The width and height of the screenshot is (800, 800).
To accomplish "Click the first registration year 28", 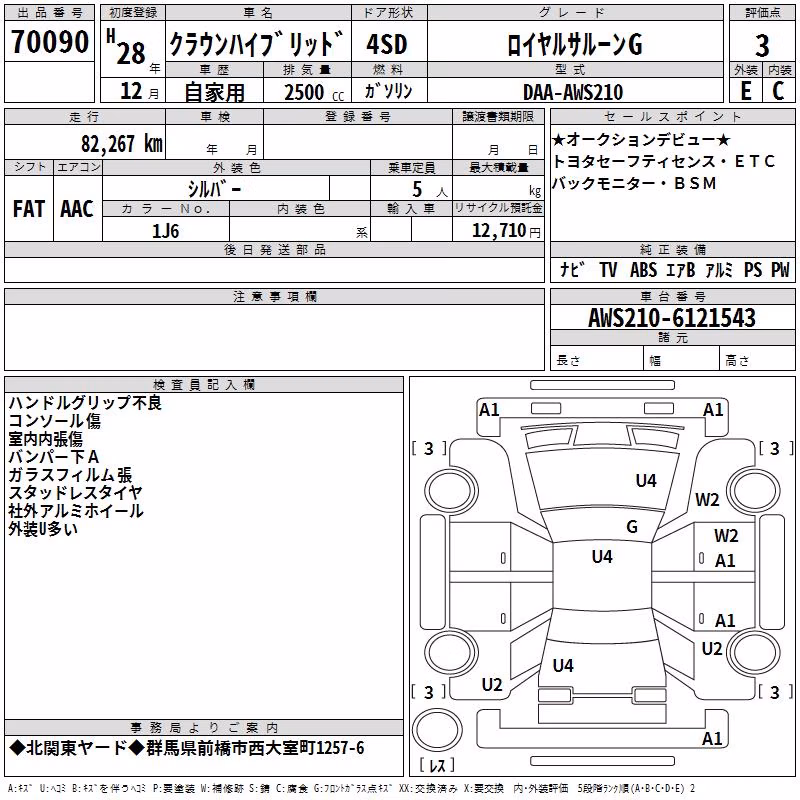I will (x=131, y=53).
